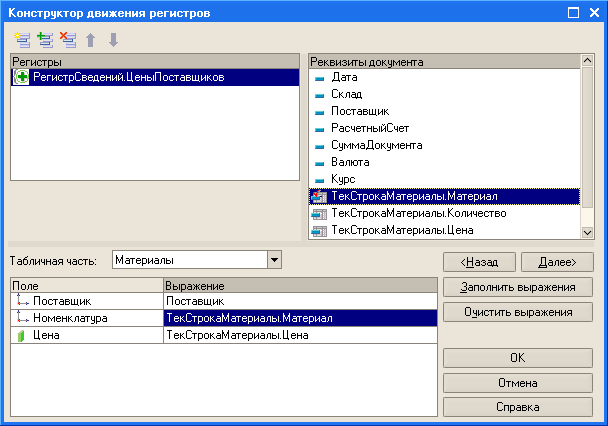Click Очистить выражения button

pyautogui.click(x=518, y=312)
